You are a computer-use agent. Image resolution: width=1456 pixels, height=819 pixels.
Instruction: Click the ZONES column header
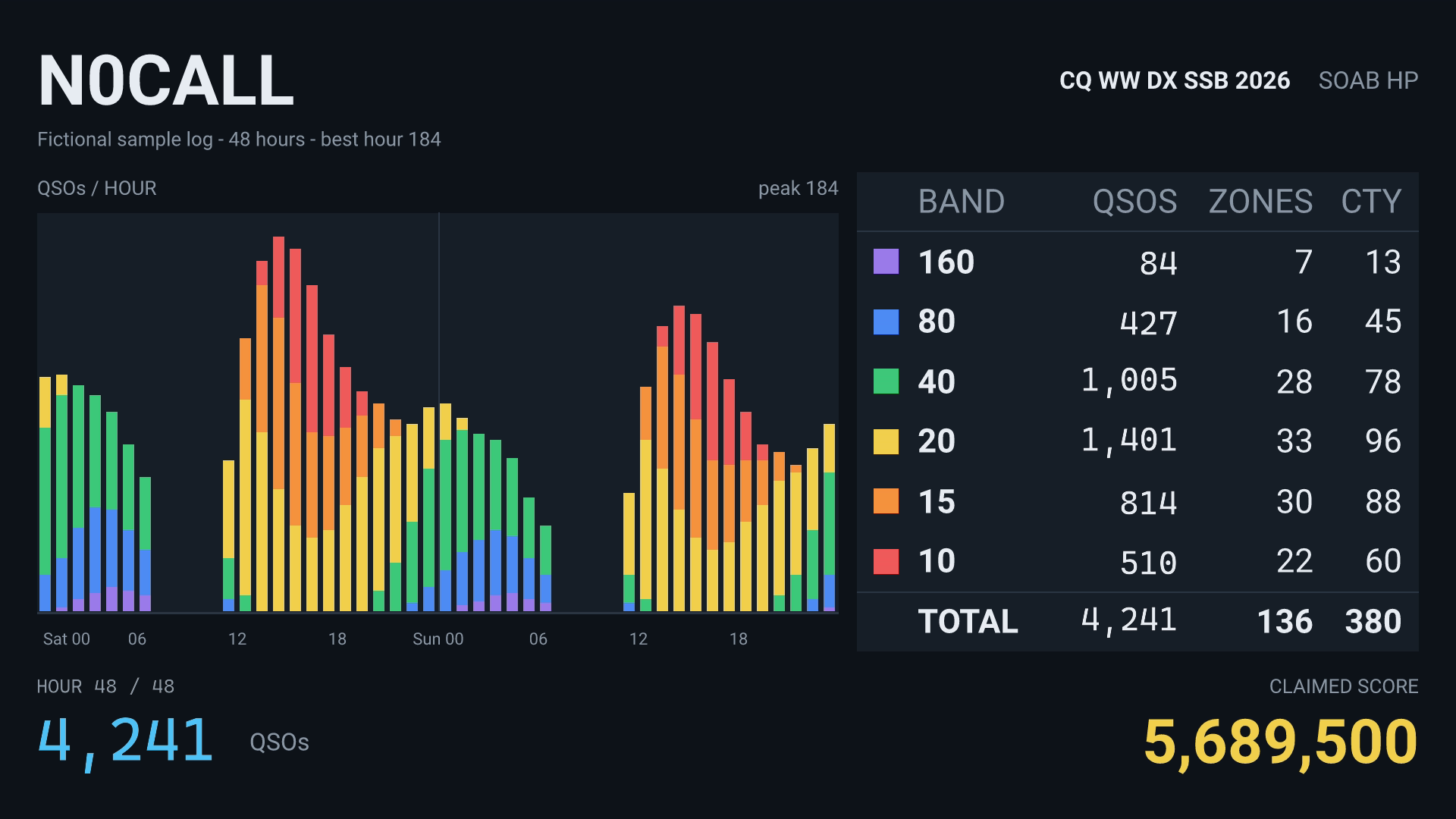pos(1260,202)
